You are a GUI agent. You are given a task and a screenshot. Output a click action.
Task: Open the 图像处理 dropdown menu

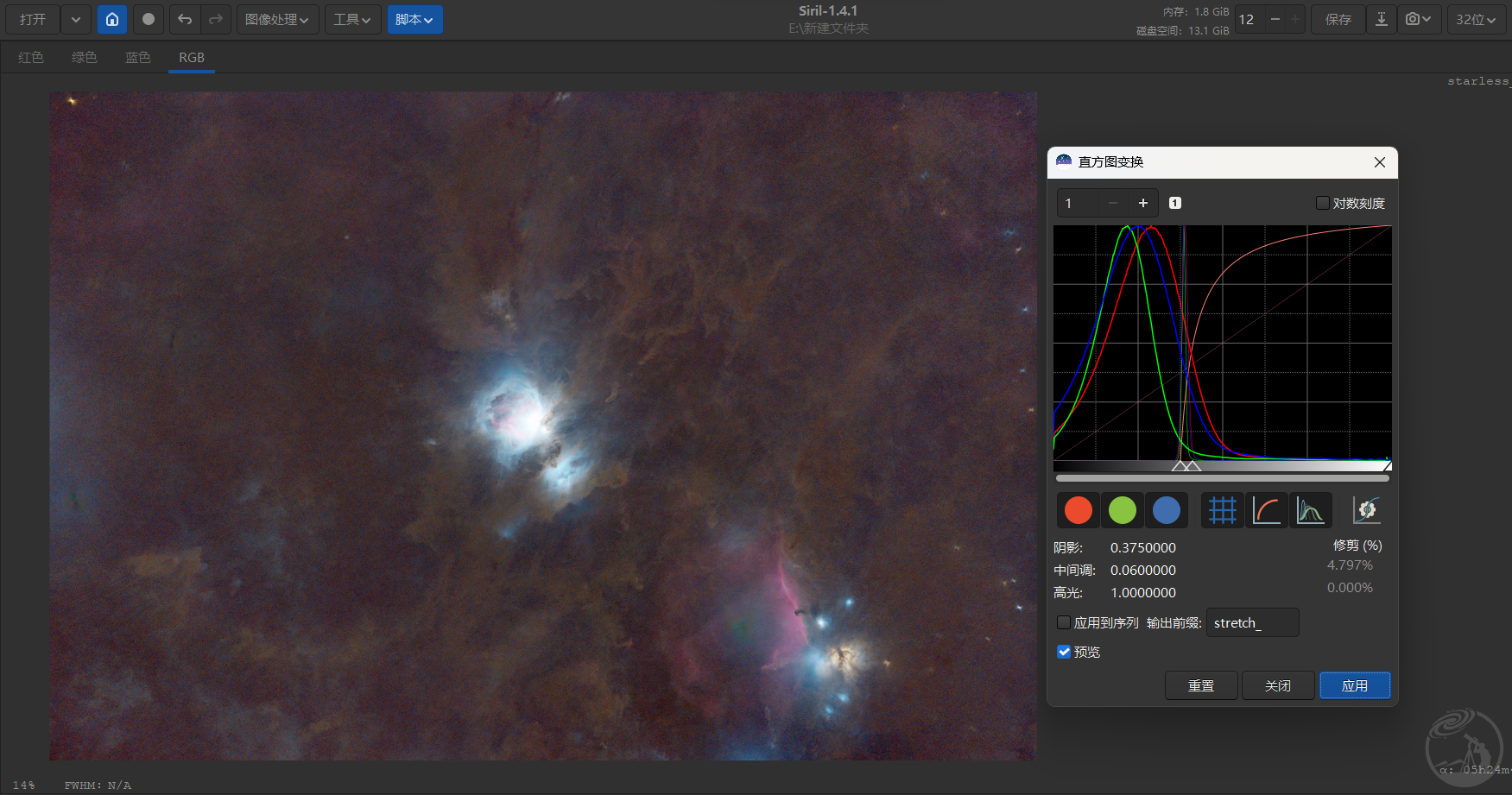tap(277, 19)
